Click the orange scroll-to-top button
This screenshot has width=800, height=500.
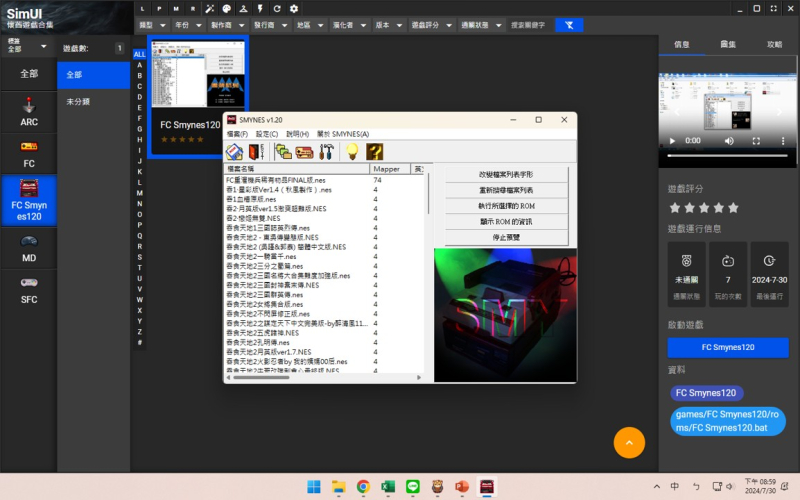coord(629,442)
